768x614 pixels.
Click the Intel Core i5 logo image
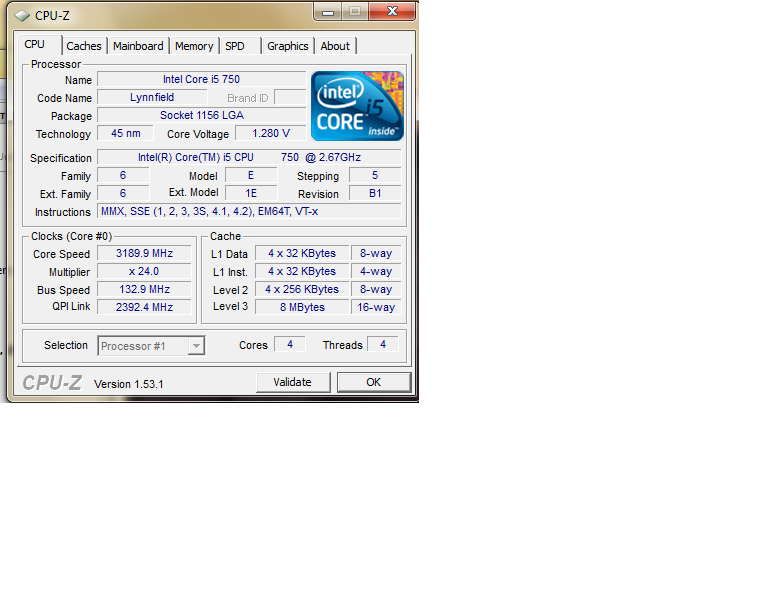(357, 106)
